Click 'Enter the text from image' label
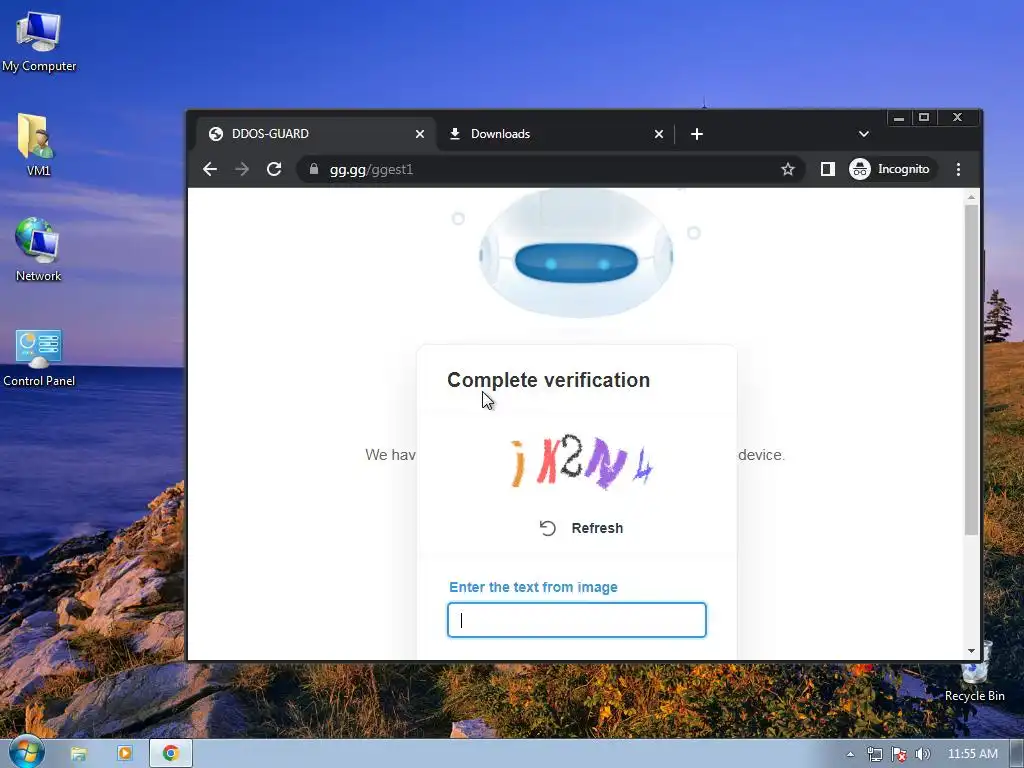This screenshot has height=768, width=1024. pyautogui.click(x=533, y=587)
